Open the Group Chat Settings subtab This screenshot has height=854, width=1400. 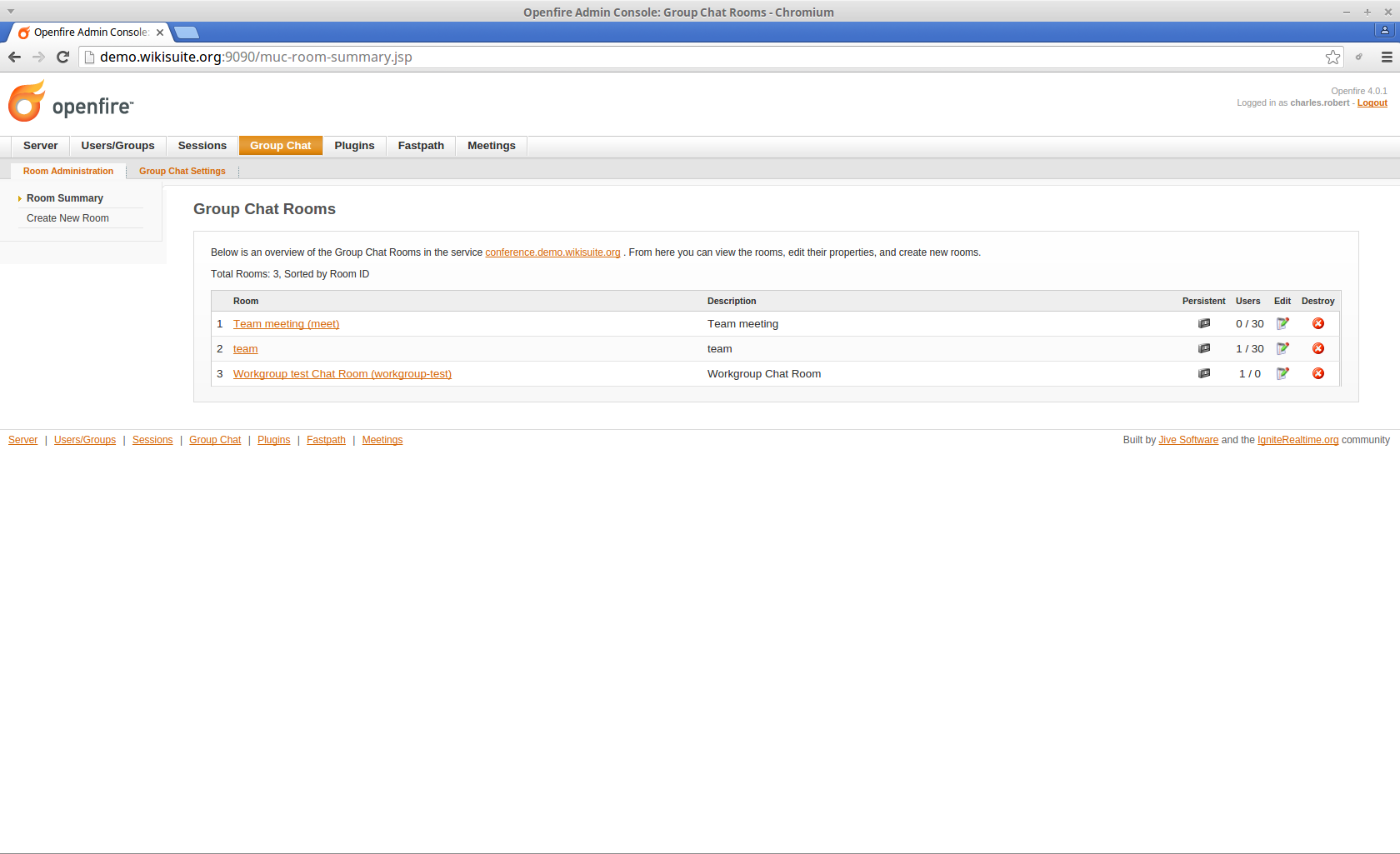182,171
